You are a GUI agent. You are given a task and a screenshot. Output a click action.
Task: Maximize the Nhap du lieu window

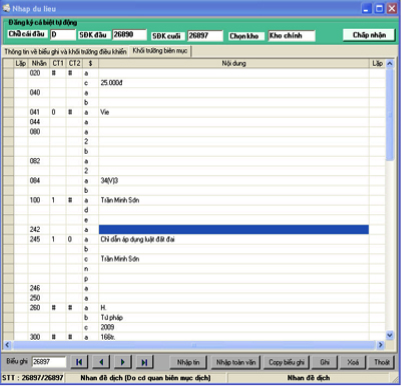379,8
